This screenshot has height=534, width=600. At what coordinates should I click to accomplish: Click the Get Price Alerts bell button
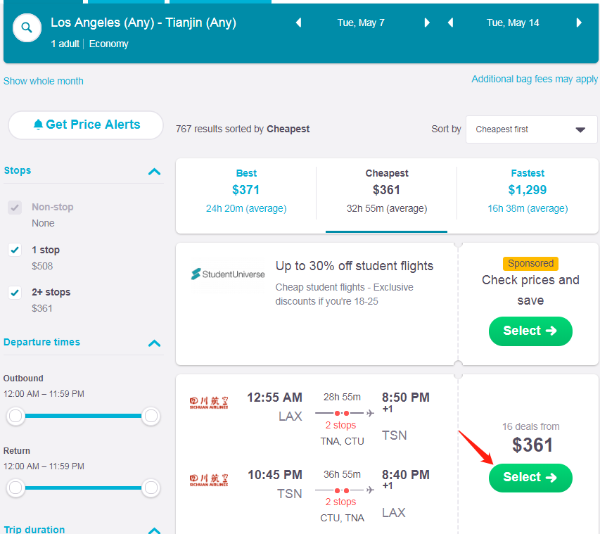tap(86, 125)
